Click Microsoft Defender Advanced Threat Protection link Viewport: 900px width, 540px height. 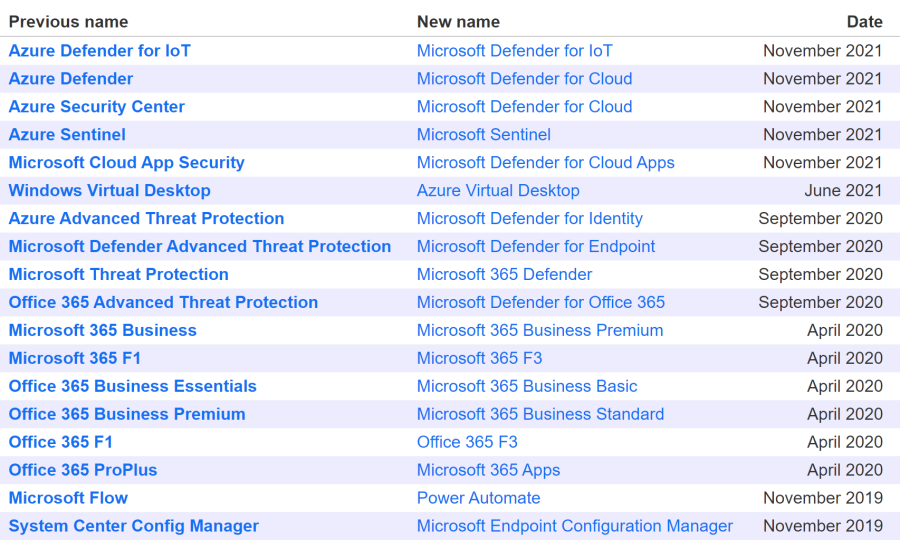(x=200, y=247)
